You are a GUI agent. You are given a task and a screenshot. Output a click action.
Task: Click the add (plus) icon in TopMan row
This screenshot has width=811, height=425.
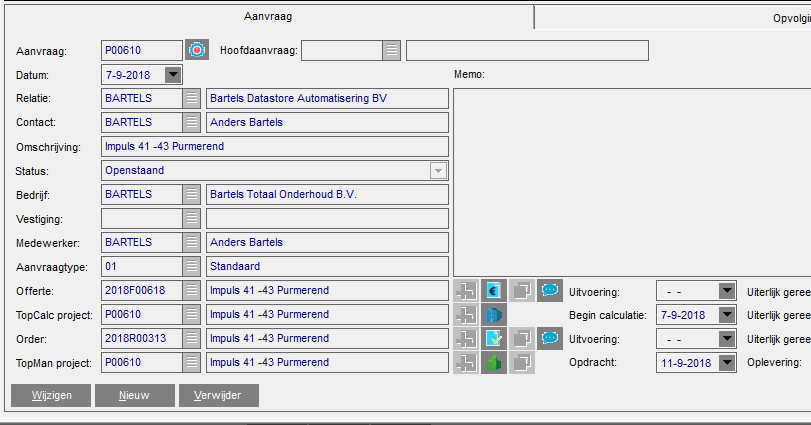pos(466,362)
